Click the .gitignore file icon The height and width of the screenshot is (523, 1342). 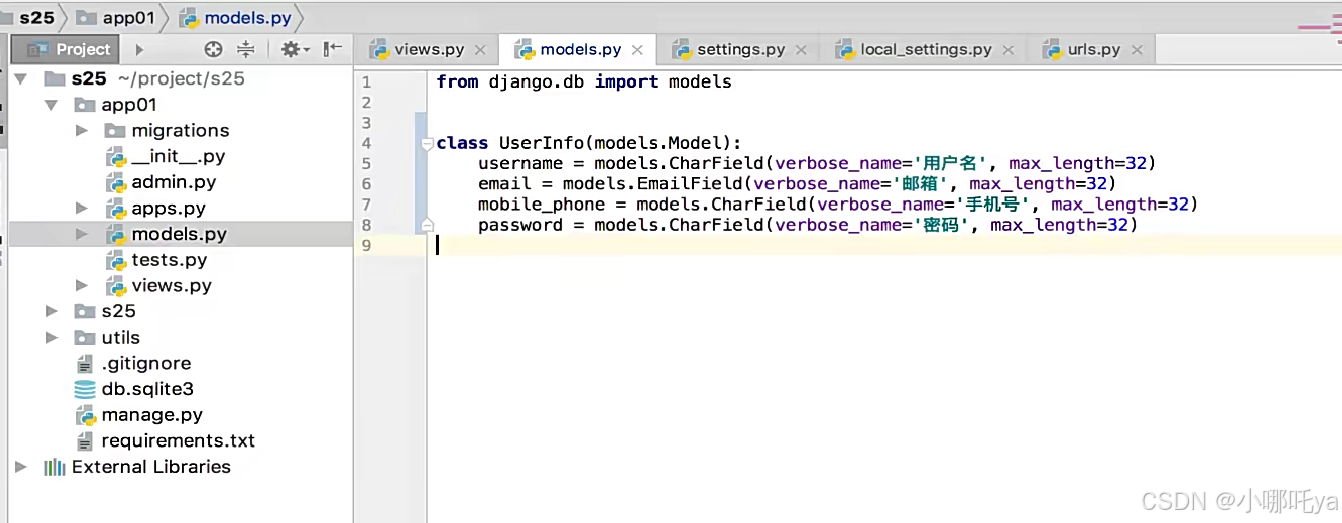point(85,364)
